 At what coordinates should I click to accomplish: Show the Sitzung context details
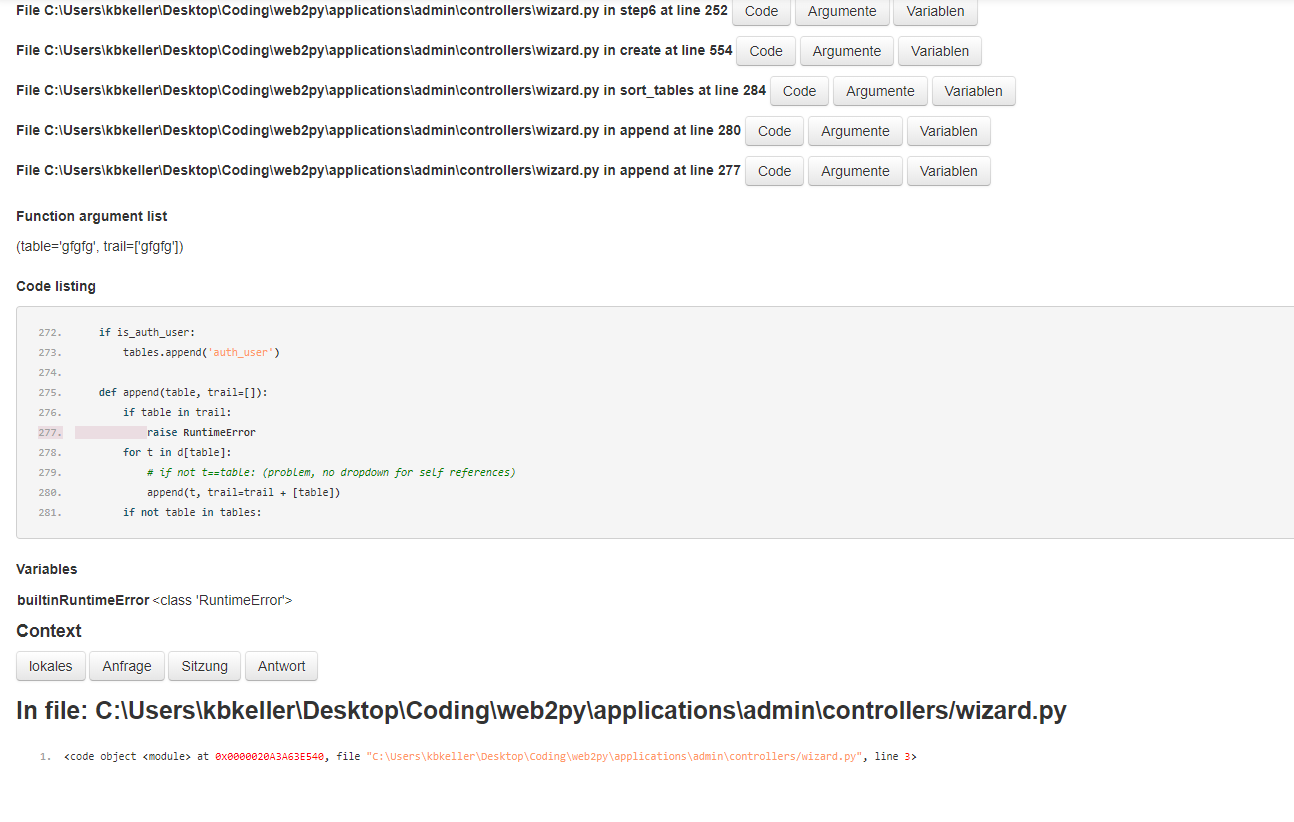tap(204, 665)
